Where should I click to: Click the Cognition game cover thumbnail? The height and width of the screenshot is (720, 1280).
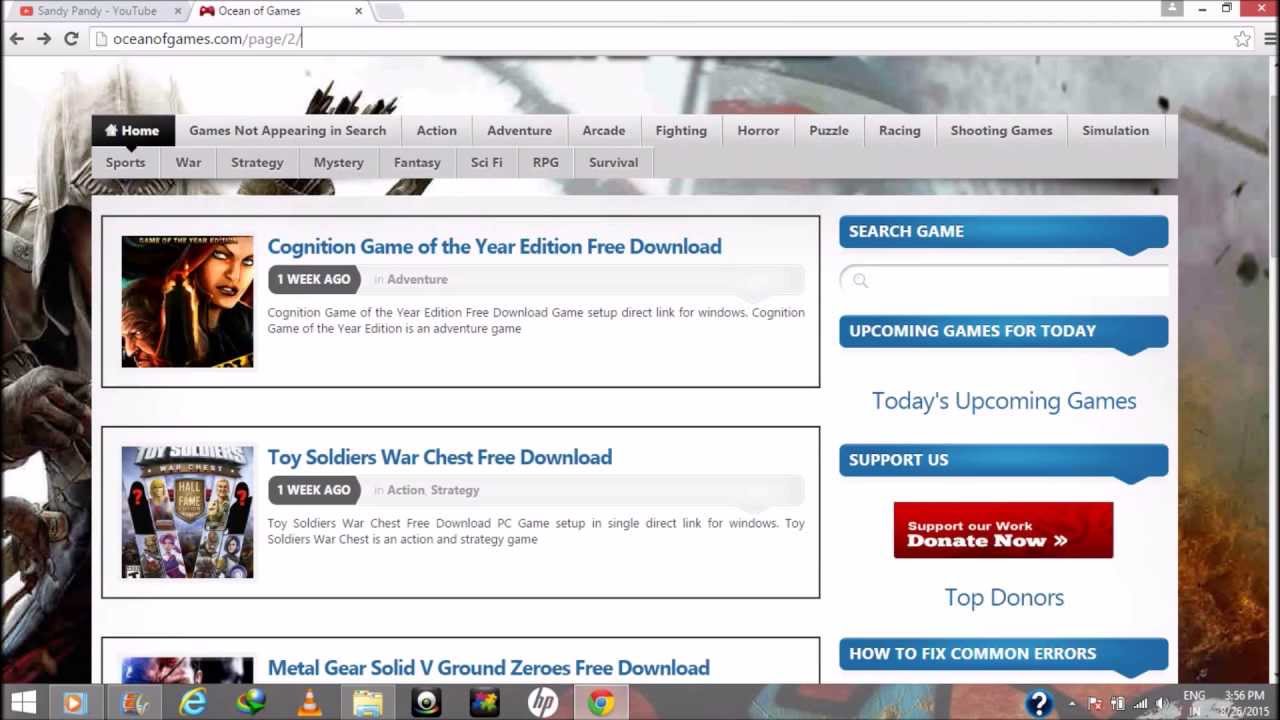click(x=187, y=302)
